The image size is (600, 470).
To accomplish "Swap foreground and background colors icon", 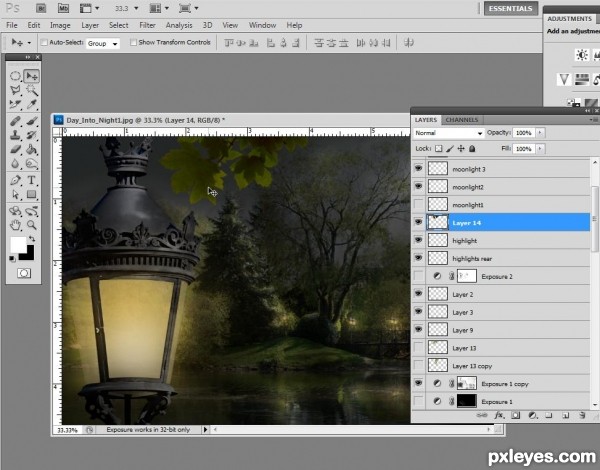I will pyautogui.click(x=32, y=239).
